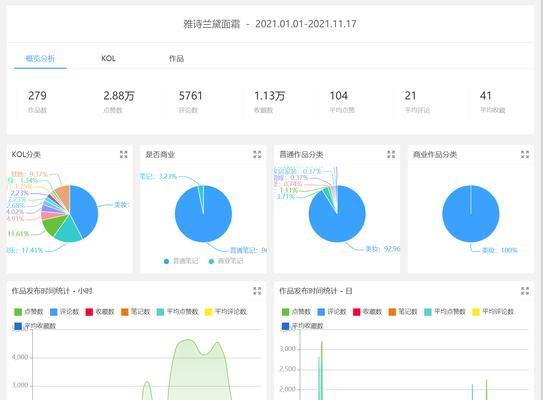Image resolution: width=543 pixels, height=400 pixels.
Task: Toggle 平均点赞数 series in hourly chart
Action: tap(178, 312)
